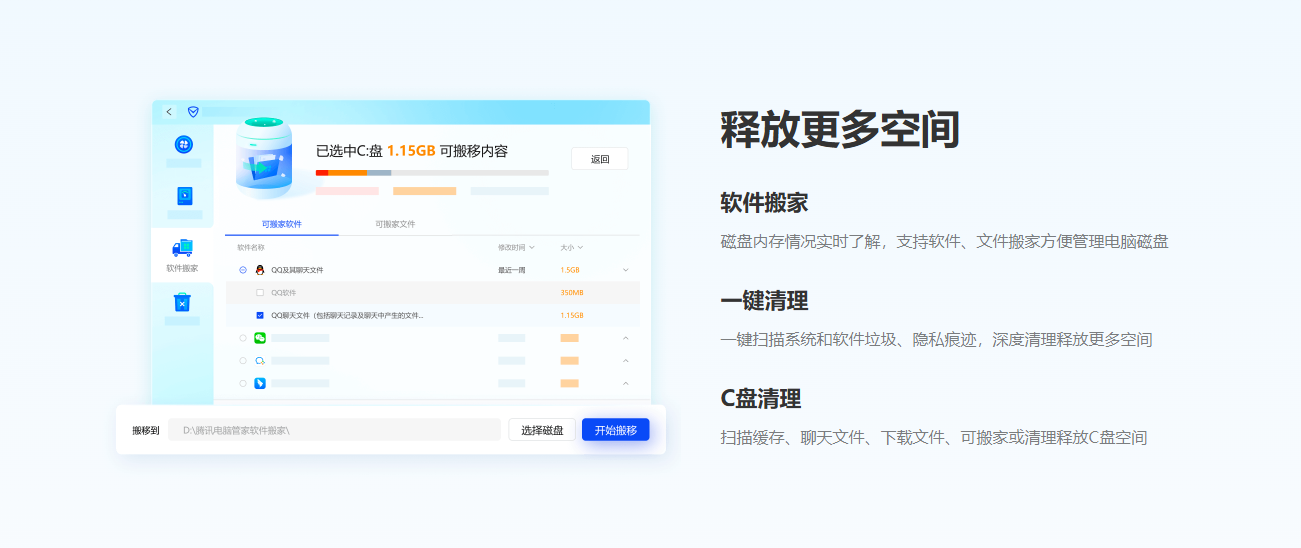Click the 一键清理 feature heading
Image resolution: width=1301 pixels, height=548 pixels.
[x=764, y=301]
